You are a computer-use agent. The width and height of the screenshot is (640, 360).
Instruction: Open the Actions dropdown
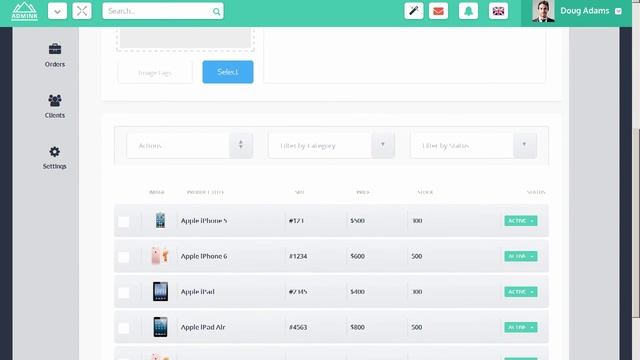pos(190,145)
